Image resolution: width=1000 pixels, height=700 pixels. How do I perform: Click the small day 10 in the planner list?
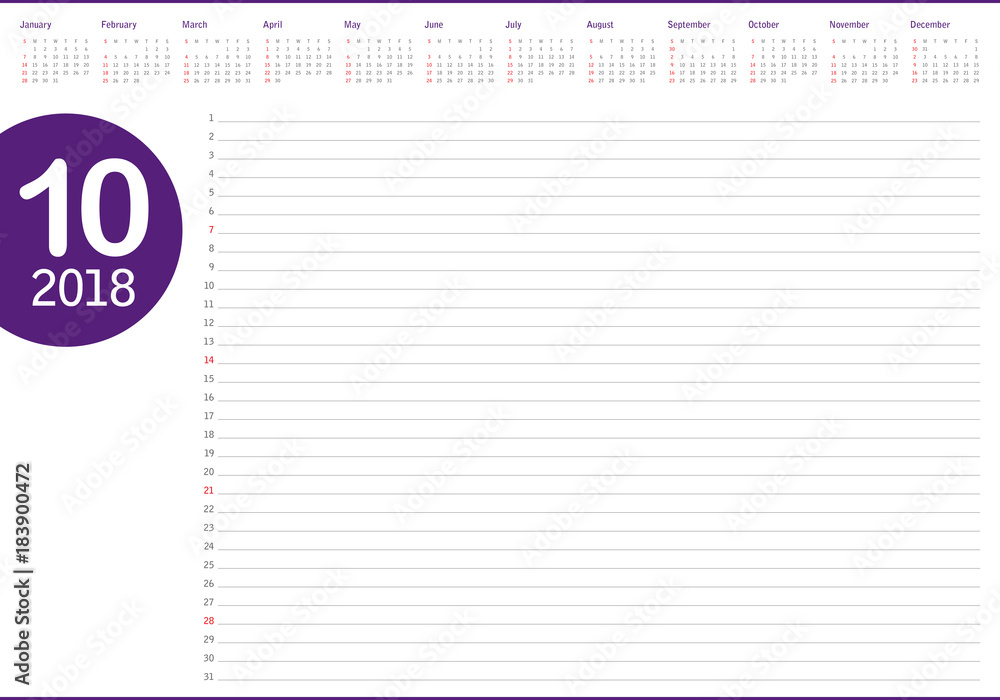[209, 286]
